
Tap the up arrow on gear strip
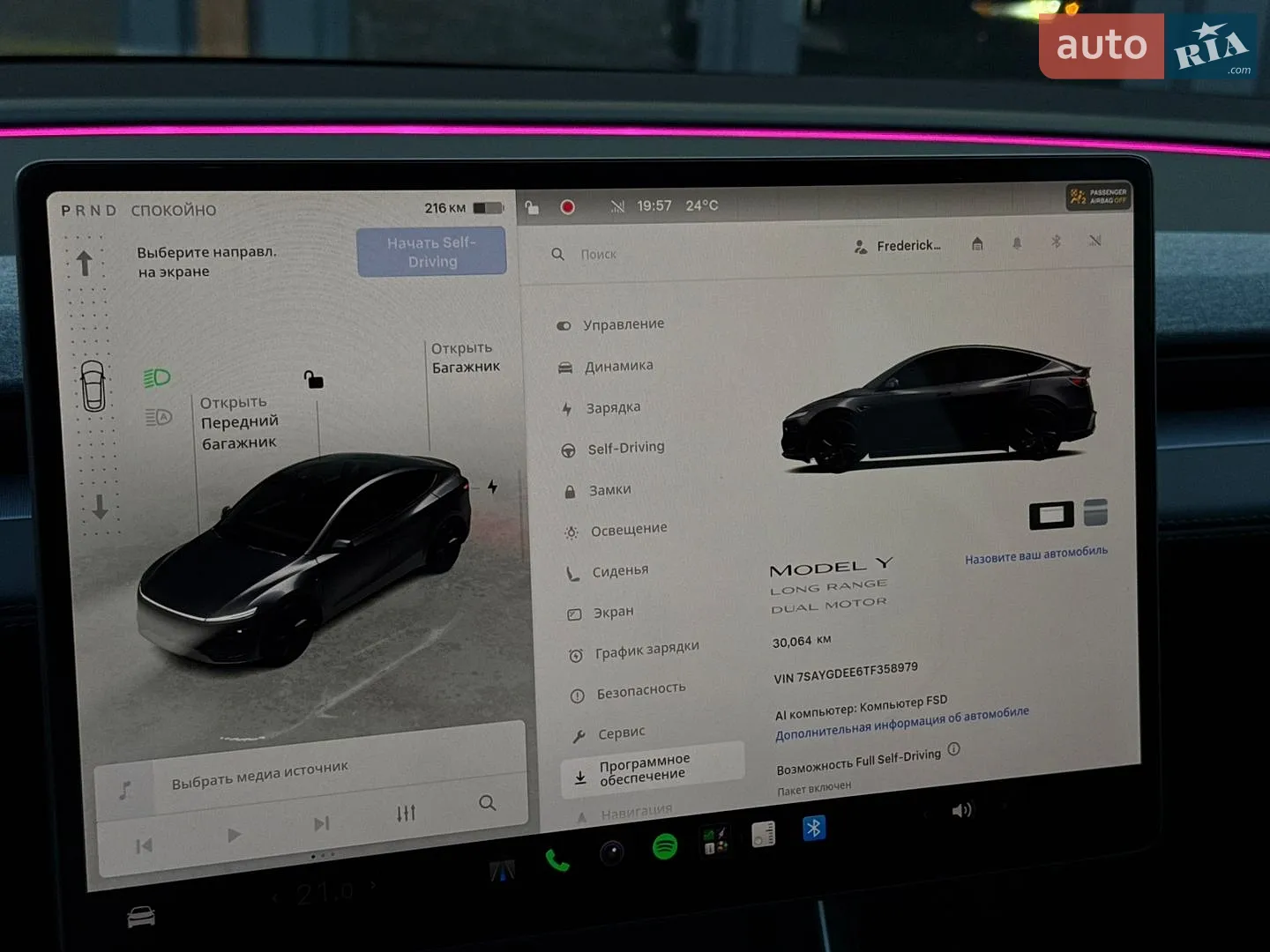tap(85, 263)
